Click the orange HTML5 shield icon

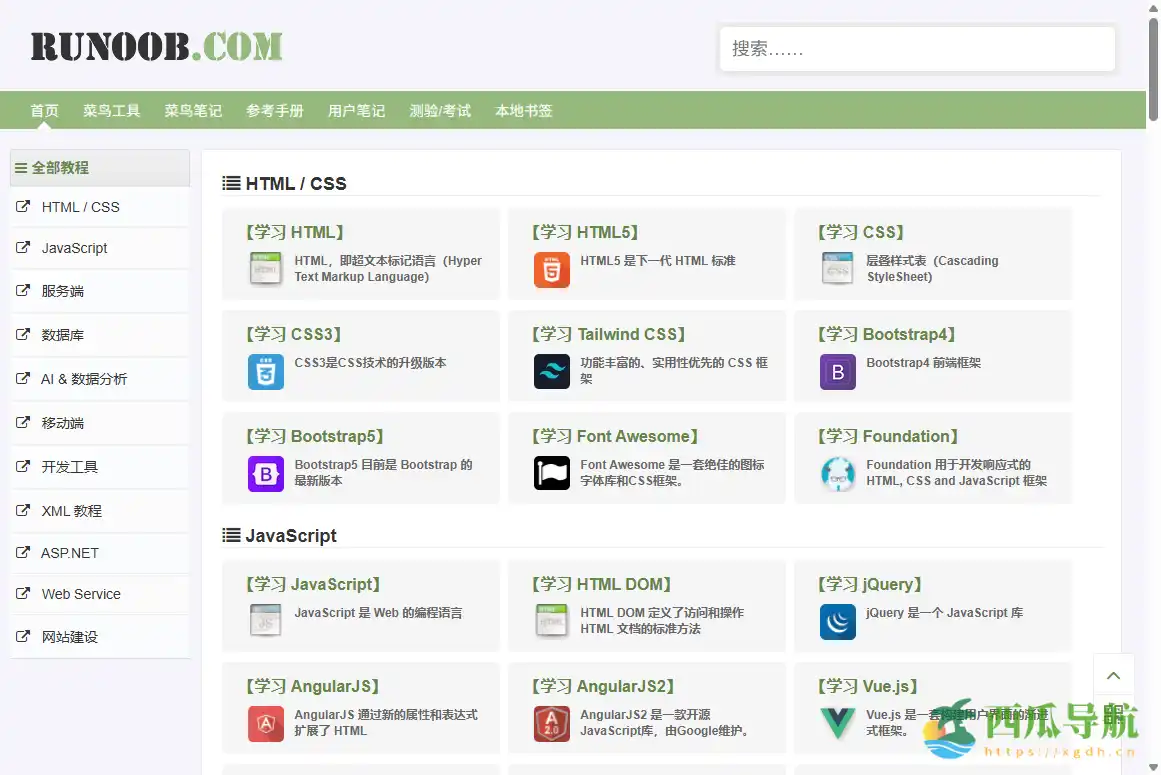(x=551, y=270)
